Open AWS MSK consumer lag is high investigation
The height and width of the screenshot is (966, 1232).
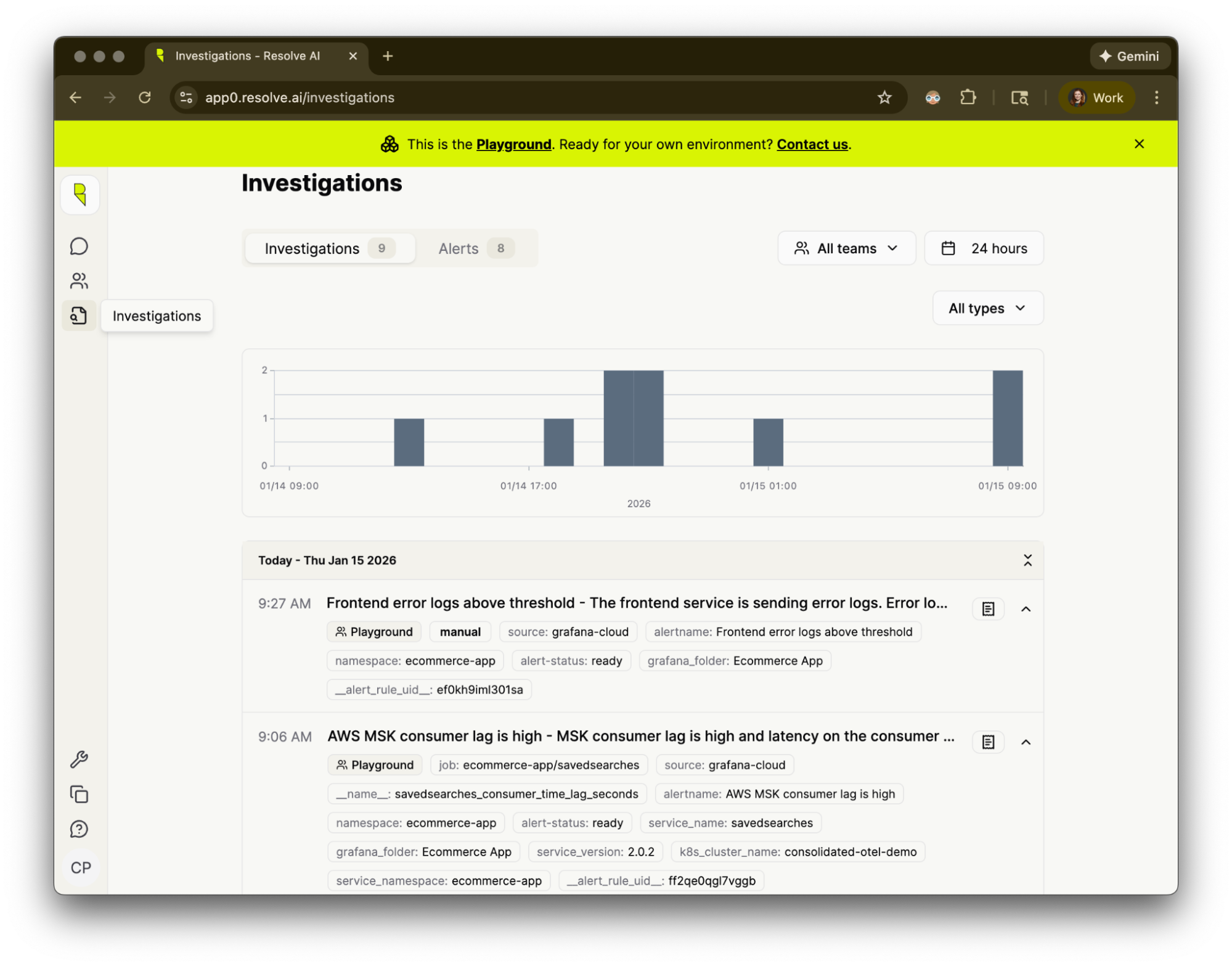tap(640, 735)
